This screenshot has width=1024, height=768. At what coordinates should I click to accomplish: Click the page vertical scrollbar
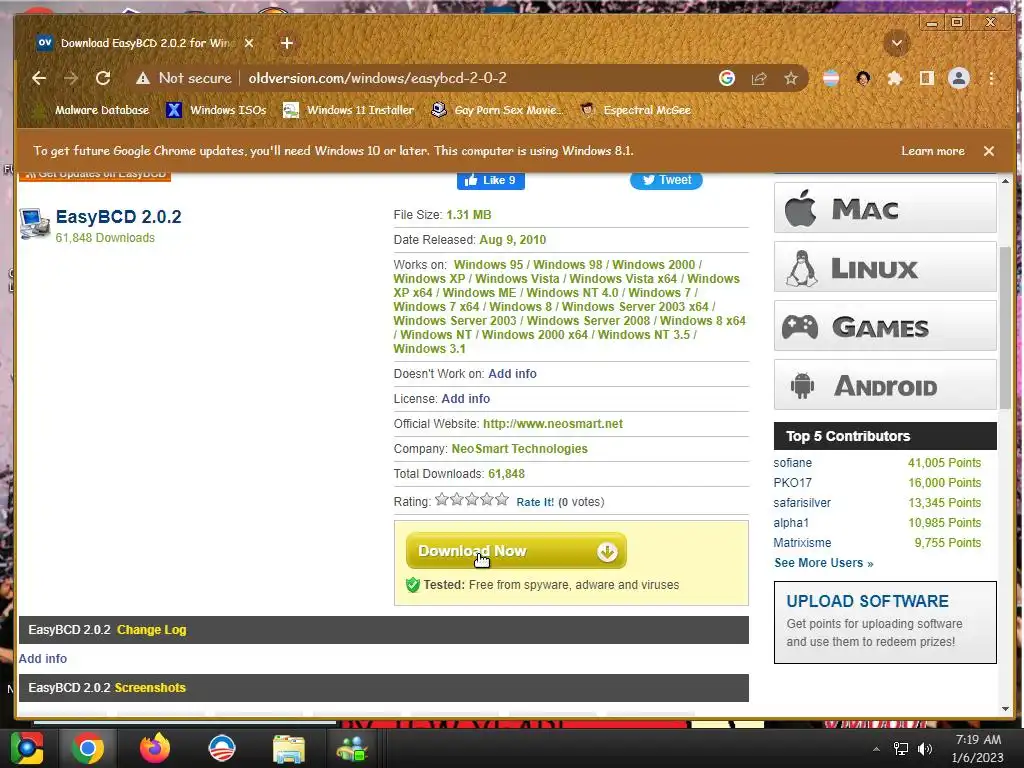(x=1005, y=327)
